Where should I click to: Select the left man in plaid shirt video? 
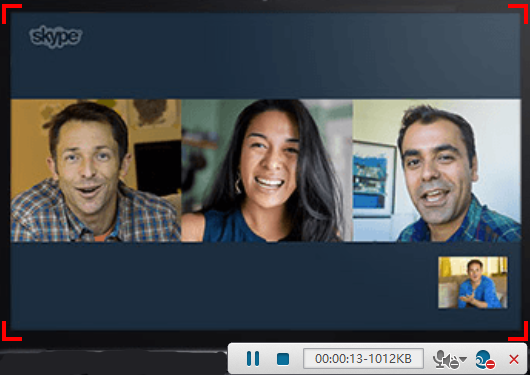click(96, 170)
